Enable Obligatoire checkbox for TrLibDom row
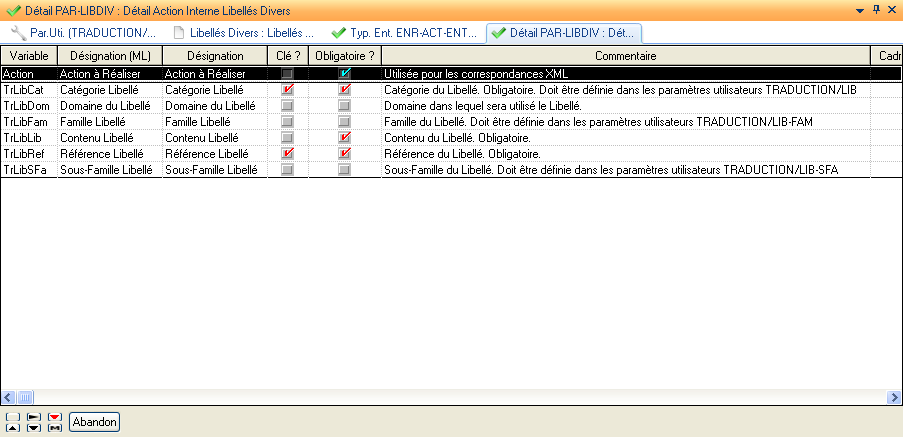 tap(345, 106)
